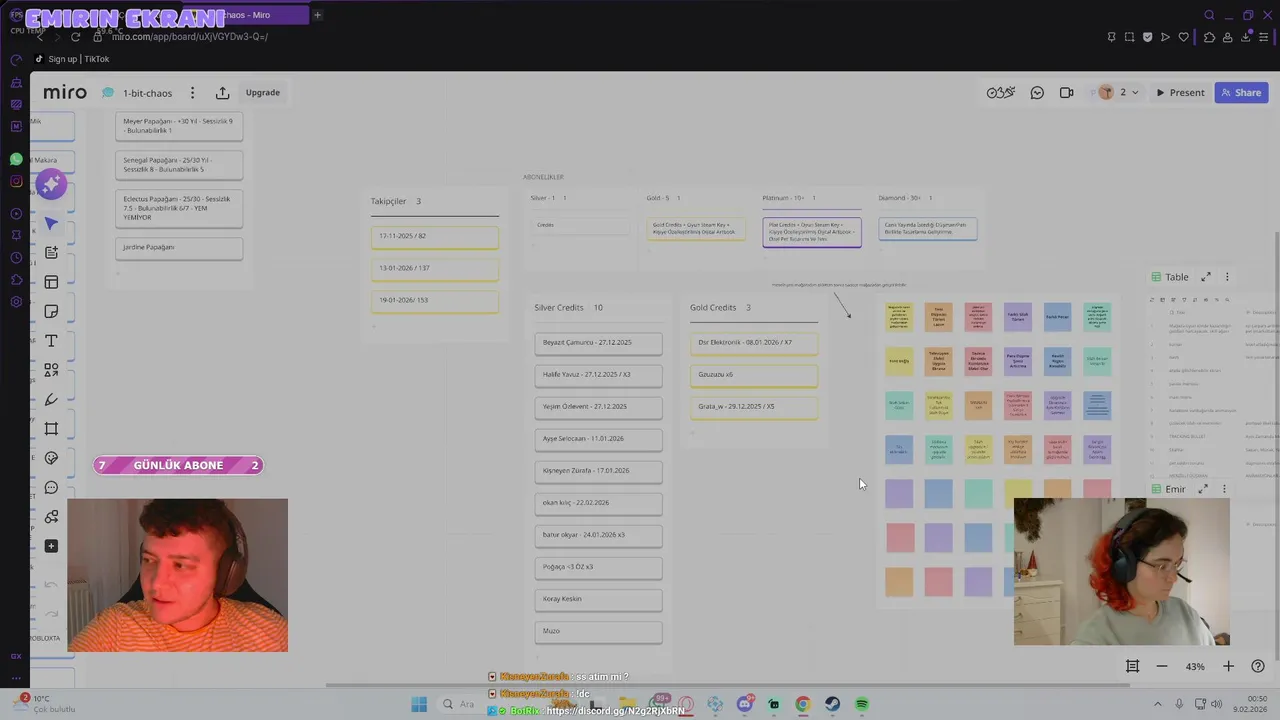This screenshot has width=1280, height=720.
Task: Redo the last action
Action: 51,614
